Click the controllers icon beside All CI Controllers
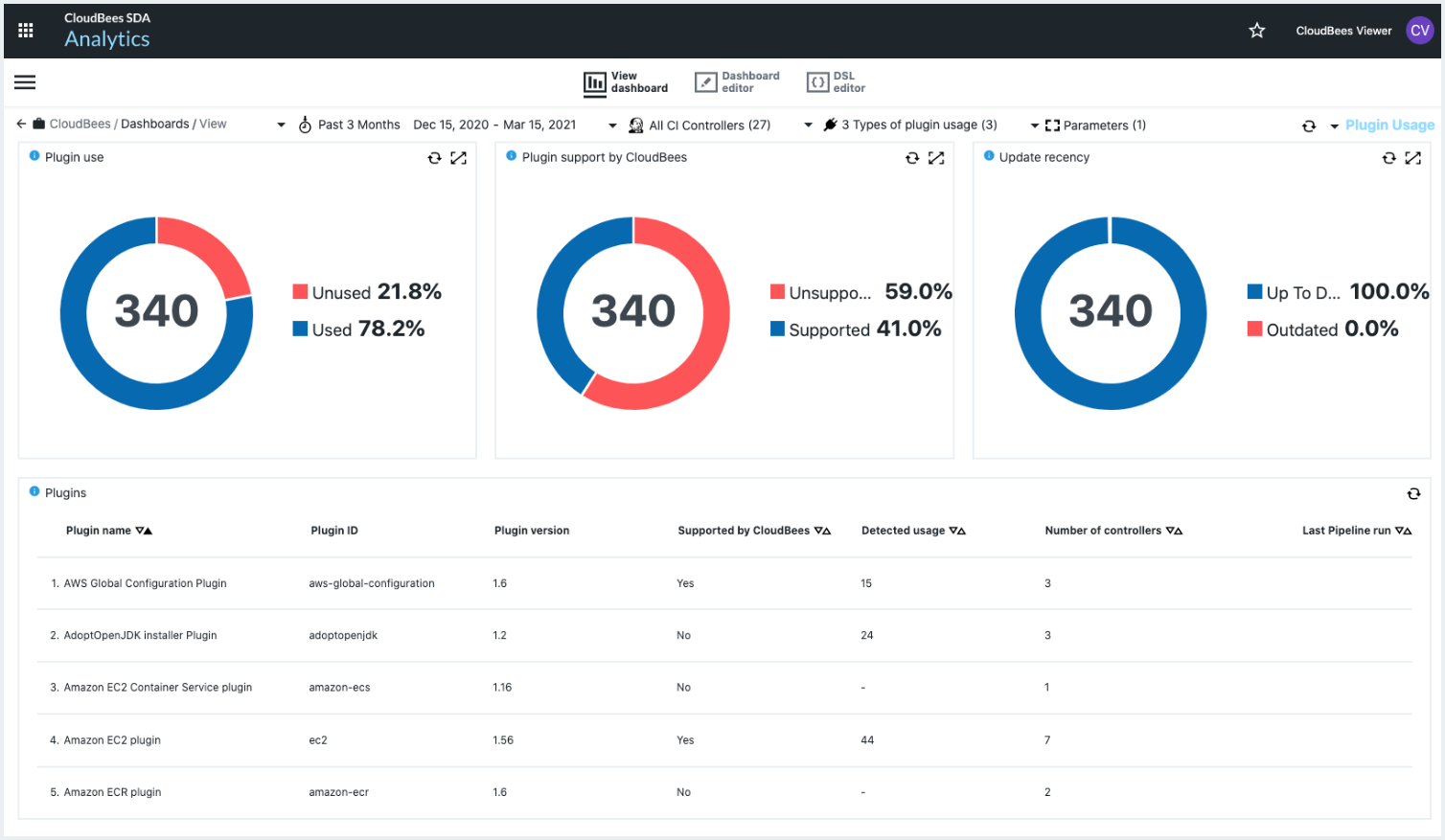The width and height of the screenshot is (1445, 840). (x=635, y=125)
